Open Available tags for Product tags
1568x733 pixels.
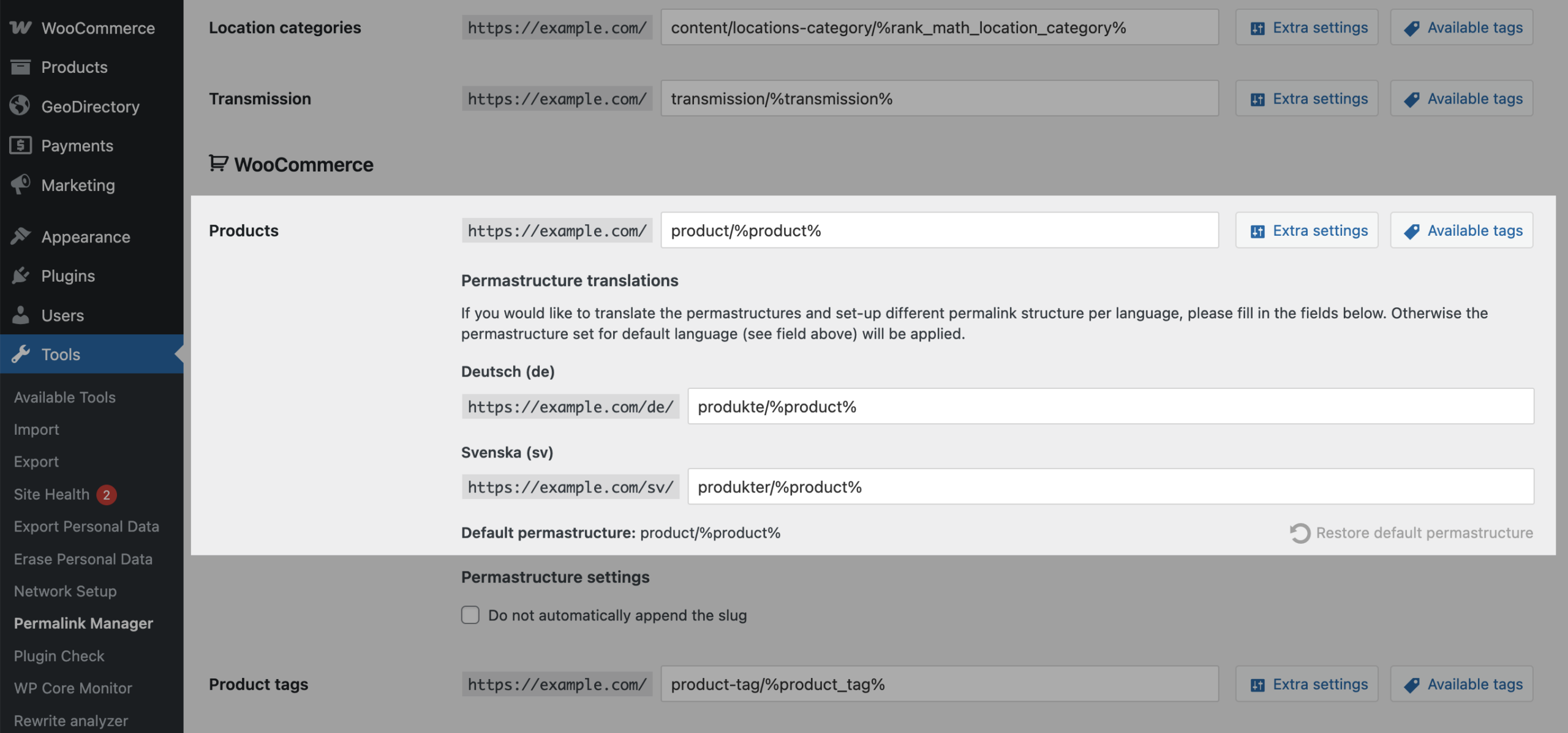(x=1461, y=684)
